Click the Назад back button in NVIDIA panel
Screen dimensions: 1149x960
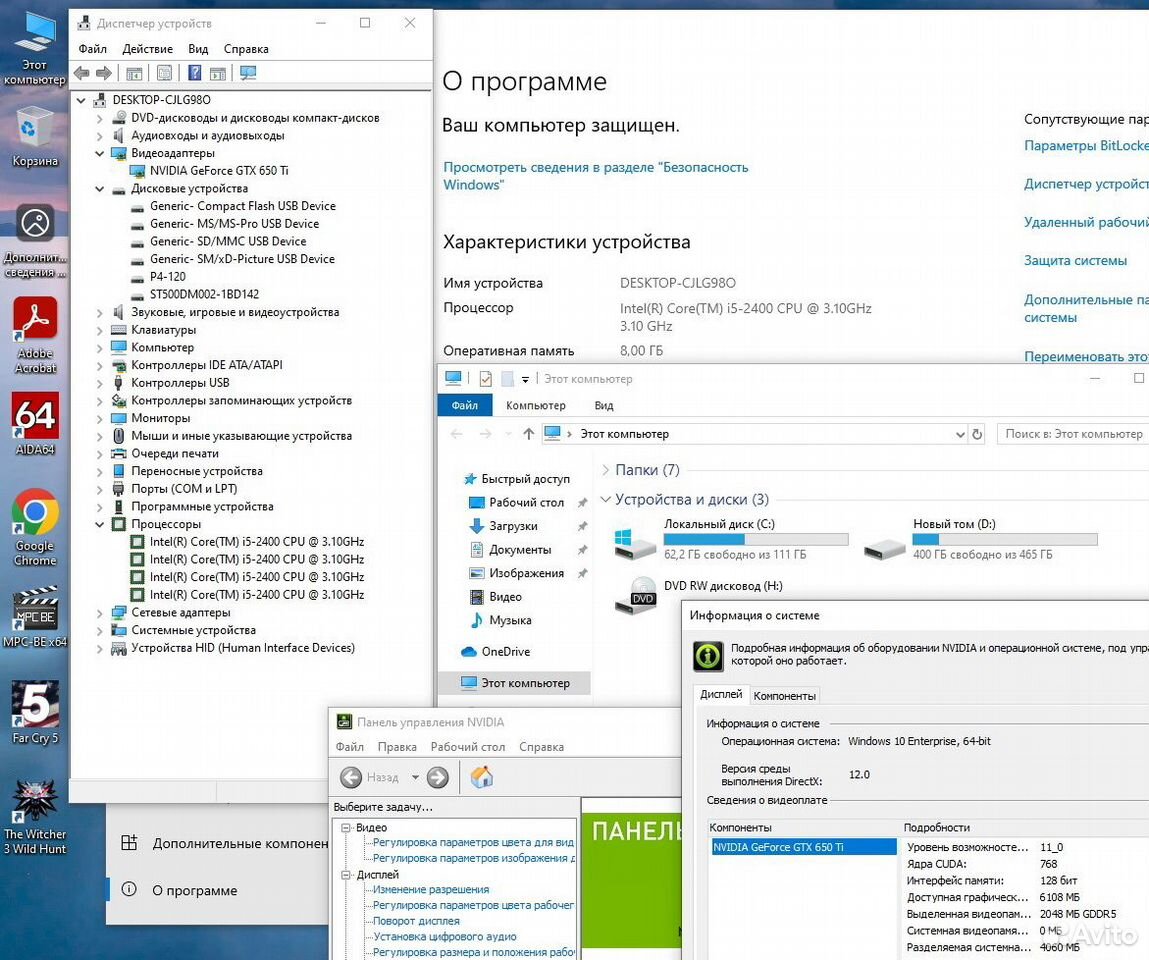tap(370, 777)
